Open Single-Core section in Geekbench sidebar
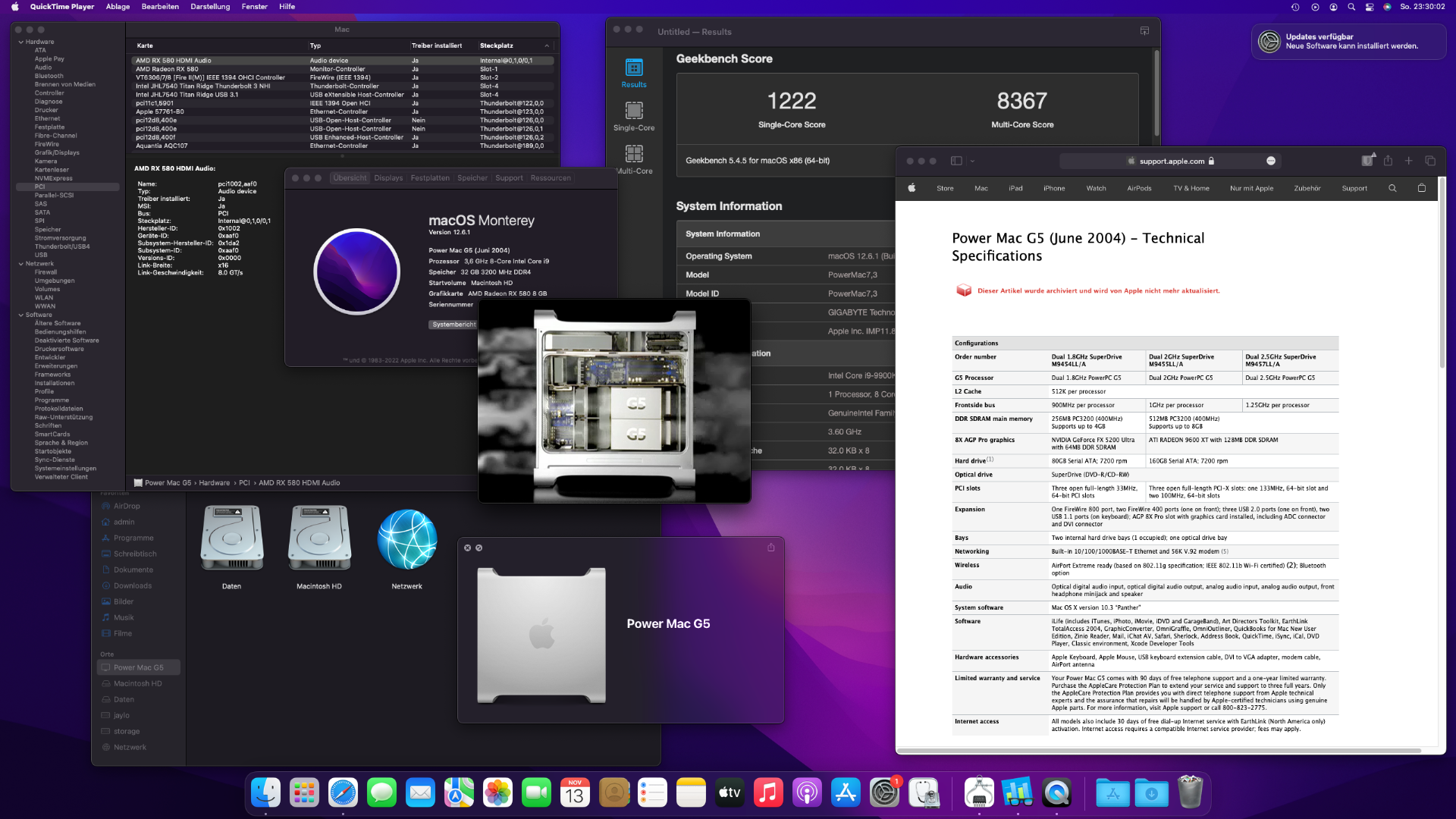 click(x=634, y=116)
